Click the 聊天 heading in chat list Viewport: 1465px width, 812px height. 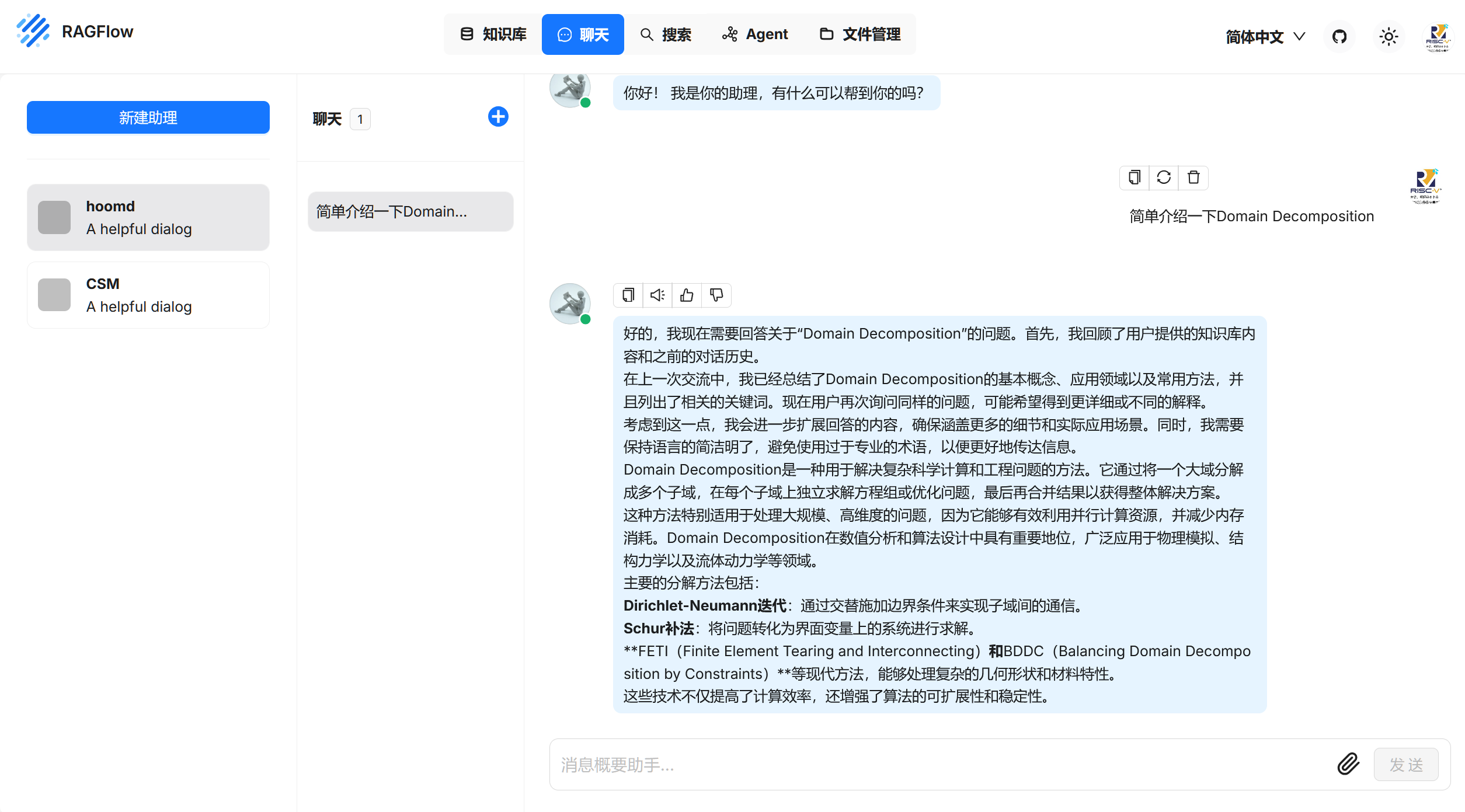pyautogui.click(x=327, y=119)
